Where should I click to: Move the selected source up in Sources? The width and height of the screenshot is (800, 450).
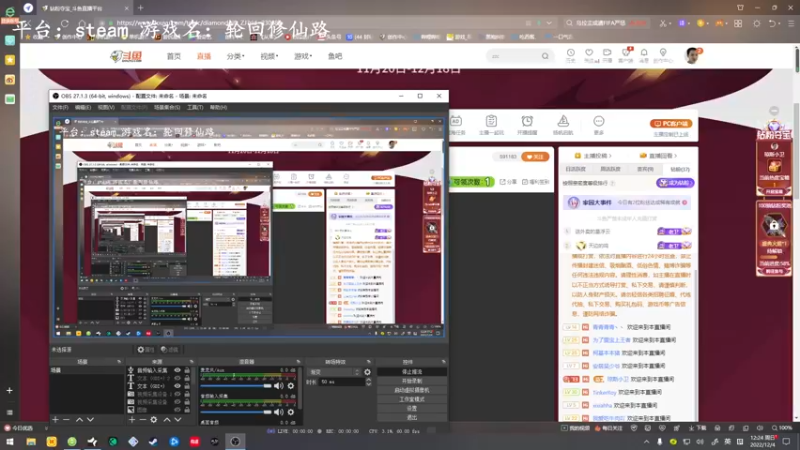[x=167, y=419]
